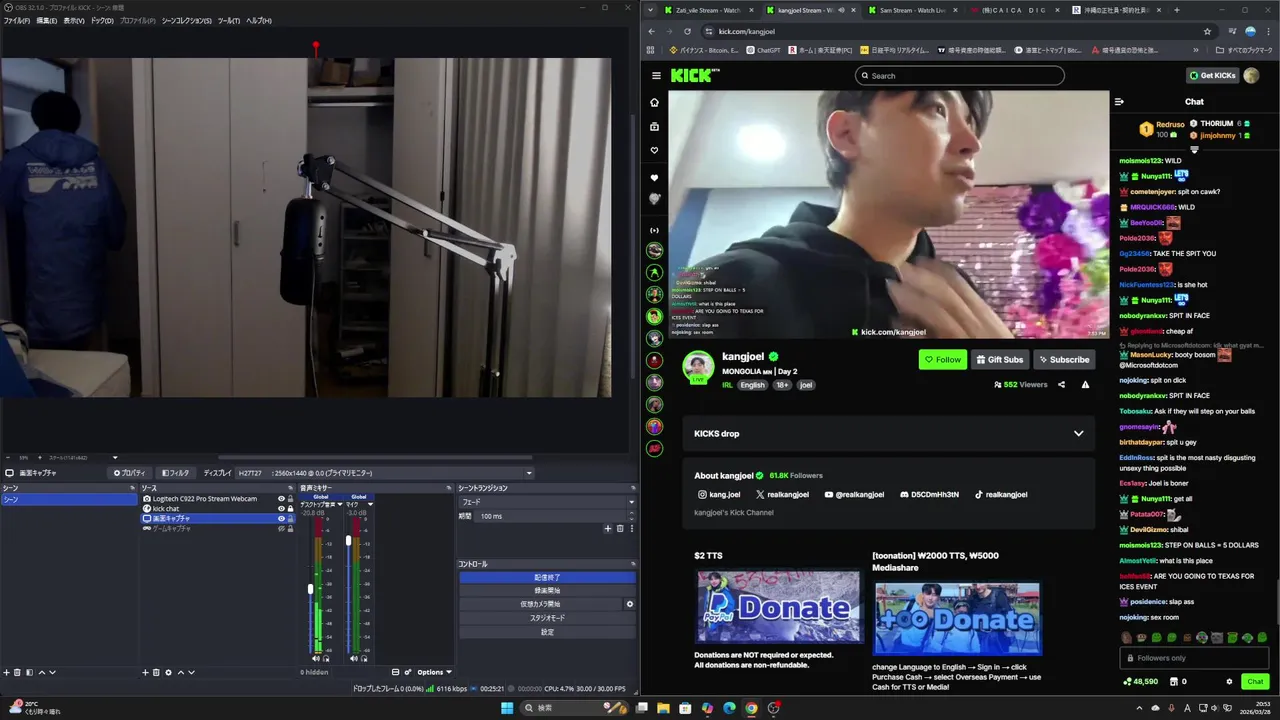Open desktop audio channel dropdown arrow
This screenshot has width=1280, height=720.
(x=338, y=505)
